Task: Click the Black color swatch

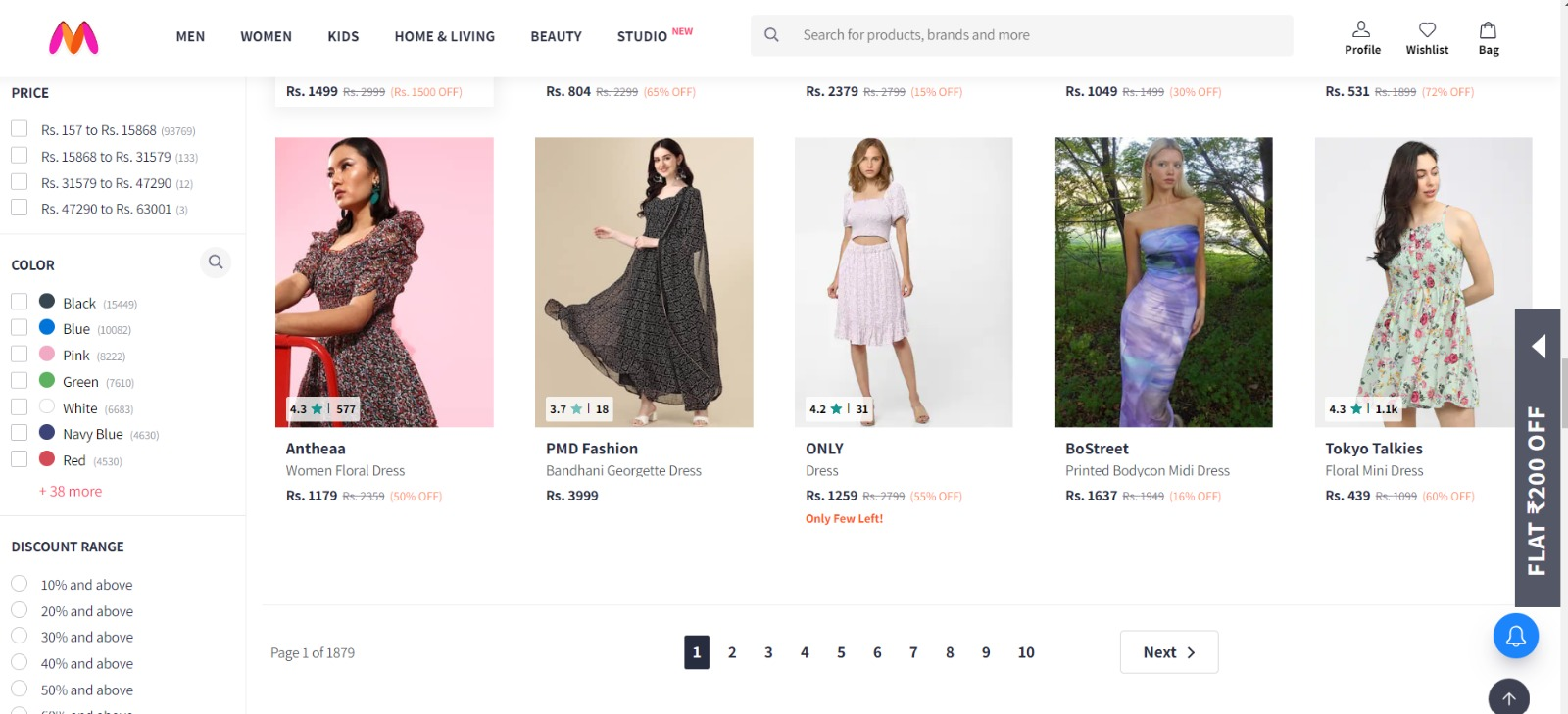Action: [x=47, y=302]
